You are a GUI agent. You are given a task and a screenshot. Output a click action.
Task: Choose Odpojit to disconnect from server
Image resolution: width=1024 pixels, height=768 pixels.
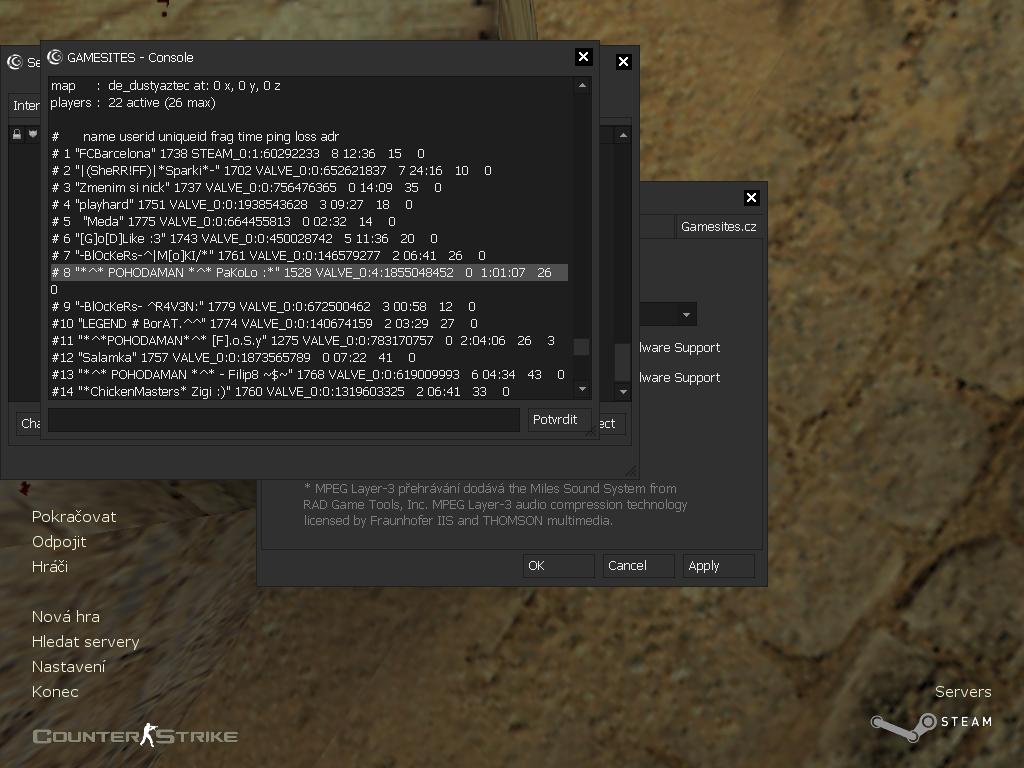59,542
